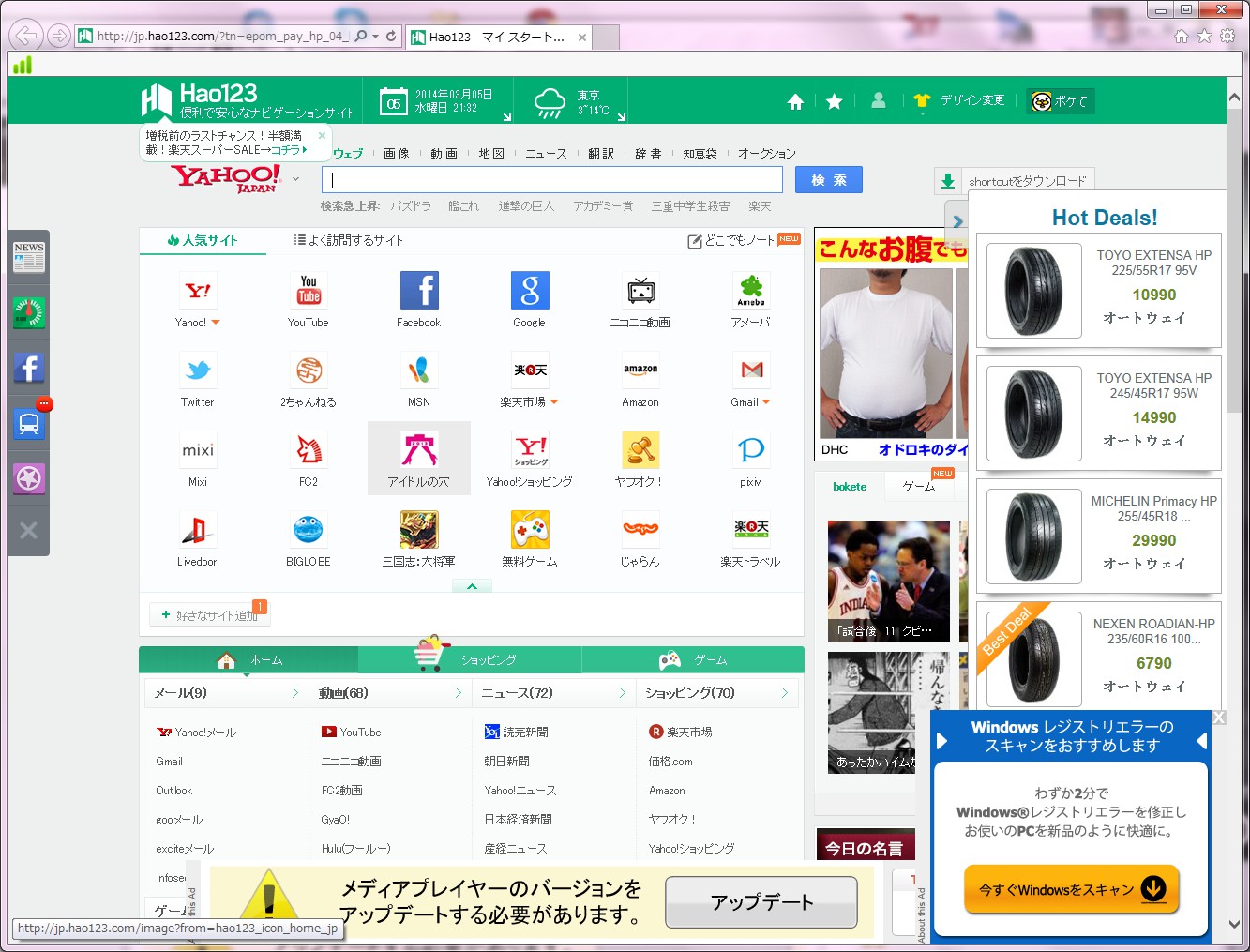
Task: Open the Facebook icon in popular sites
Action: [419, 291]
